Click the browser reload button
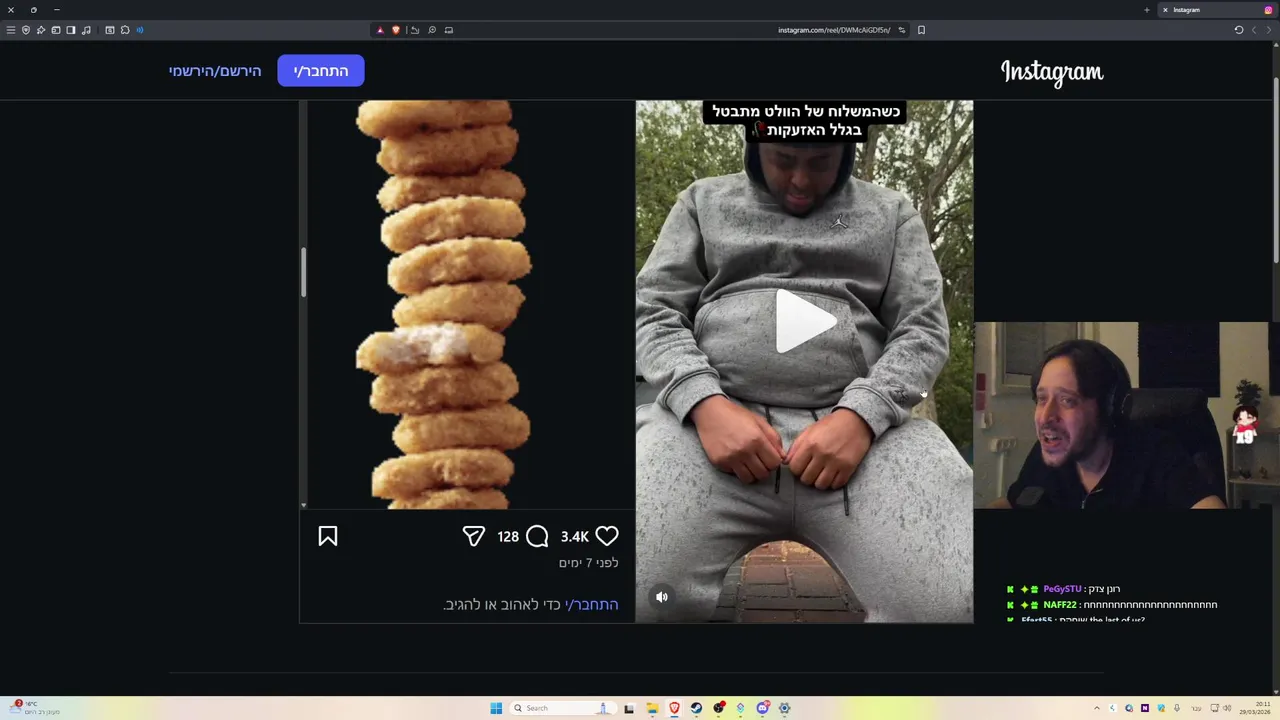This screenshot has width=1280, height=720. click(x=1239, y=30)
